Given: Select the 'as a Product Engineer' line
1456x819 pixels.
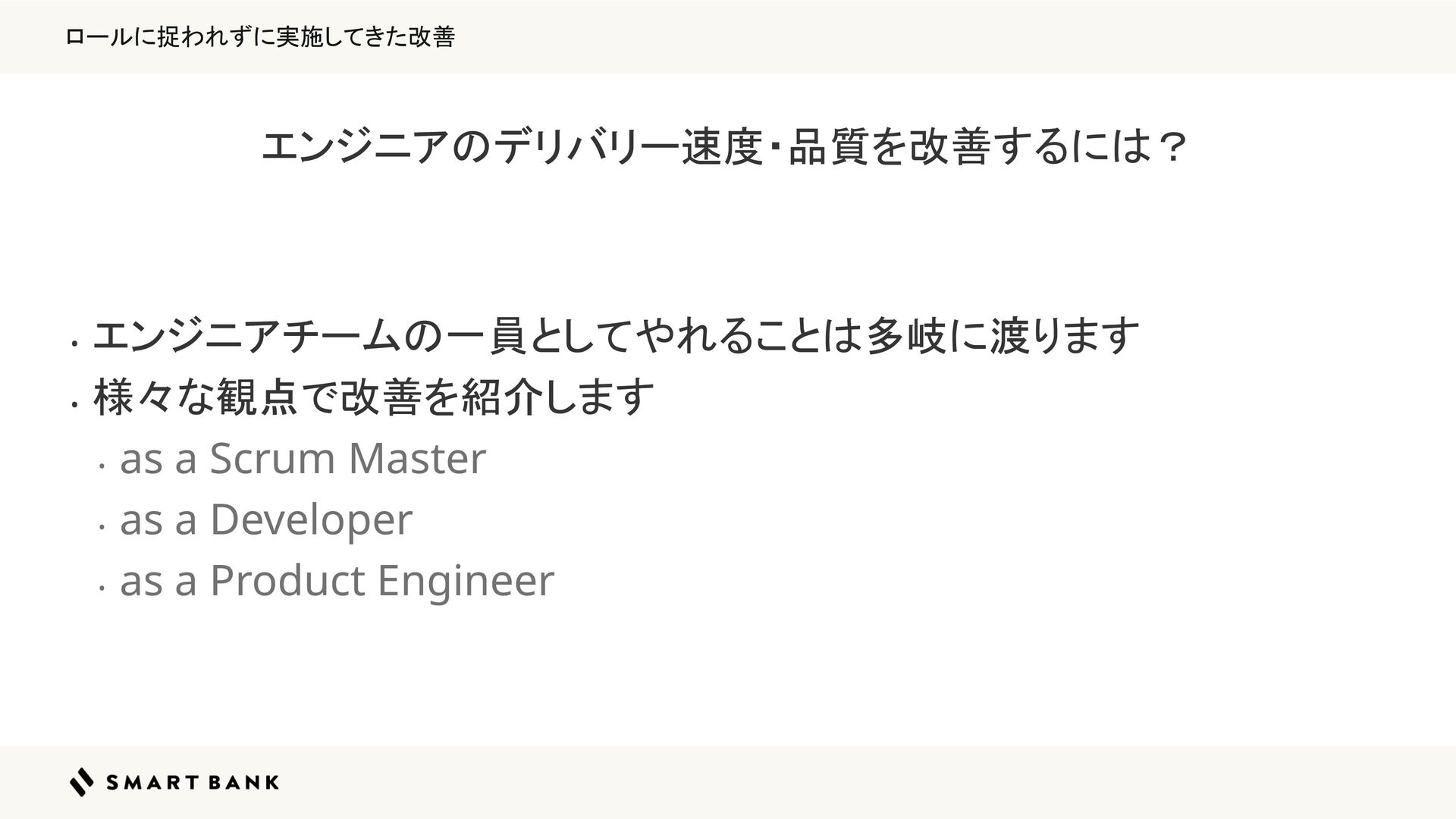Looking at the screenshot, I should pyautogui.click(x=337, y=581).
